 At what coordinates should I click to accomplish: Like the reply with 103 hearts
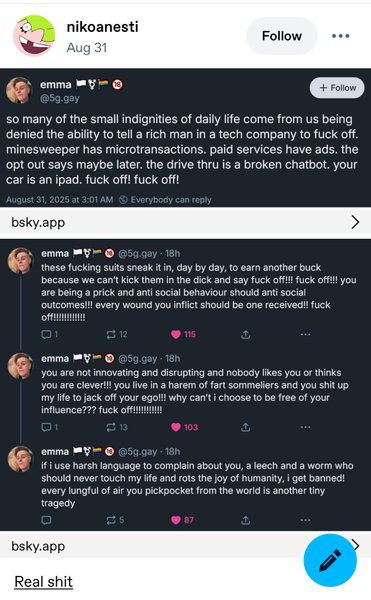pyautogui.click(x=184, y=427)
